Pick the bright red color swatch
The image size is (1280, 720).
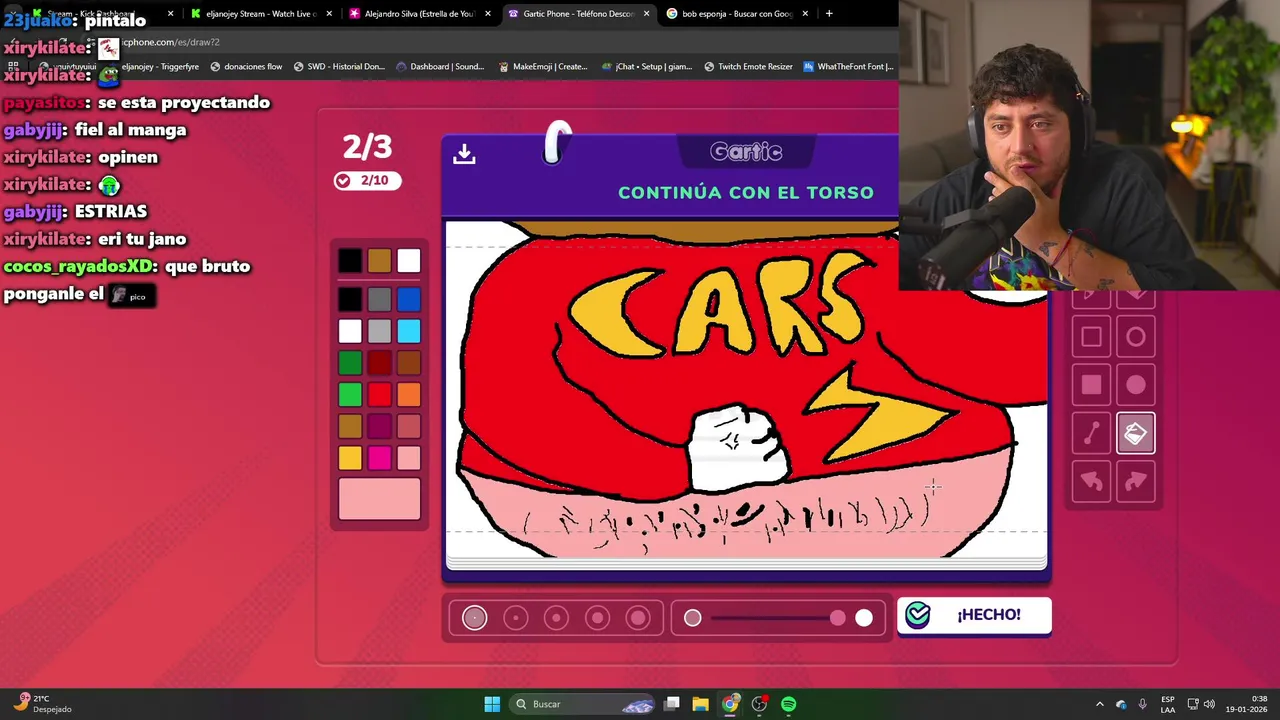(x=379, y=395)
